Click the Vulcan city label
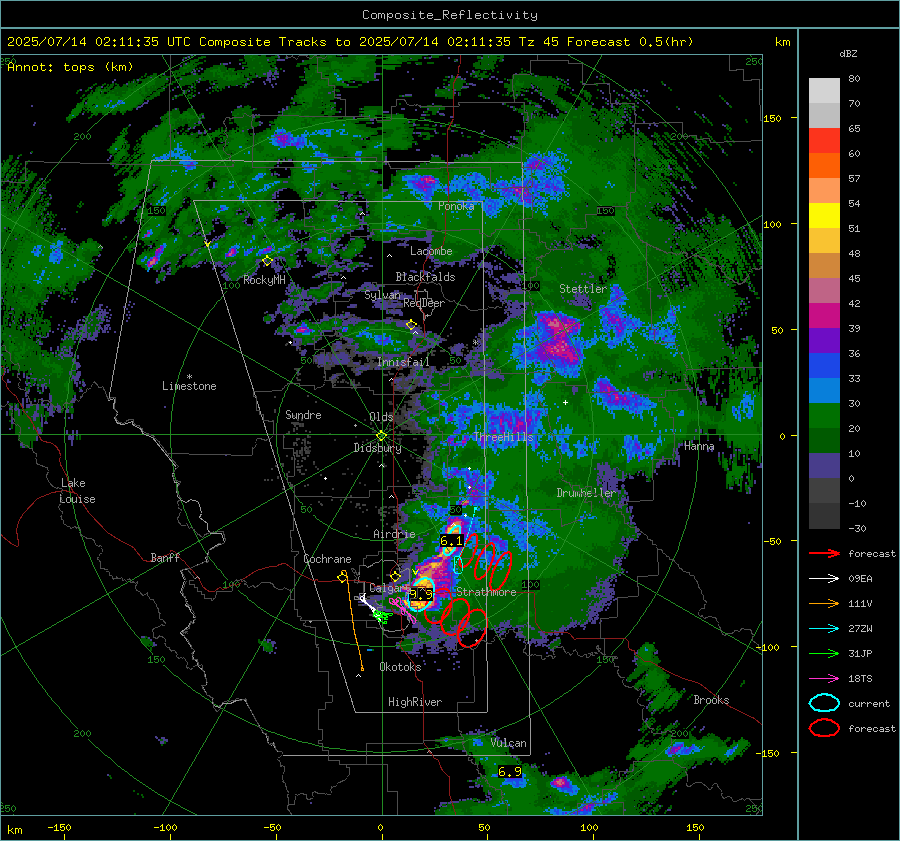The image size is (900, 841). (508, 743)
